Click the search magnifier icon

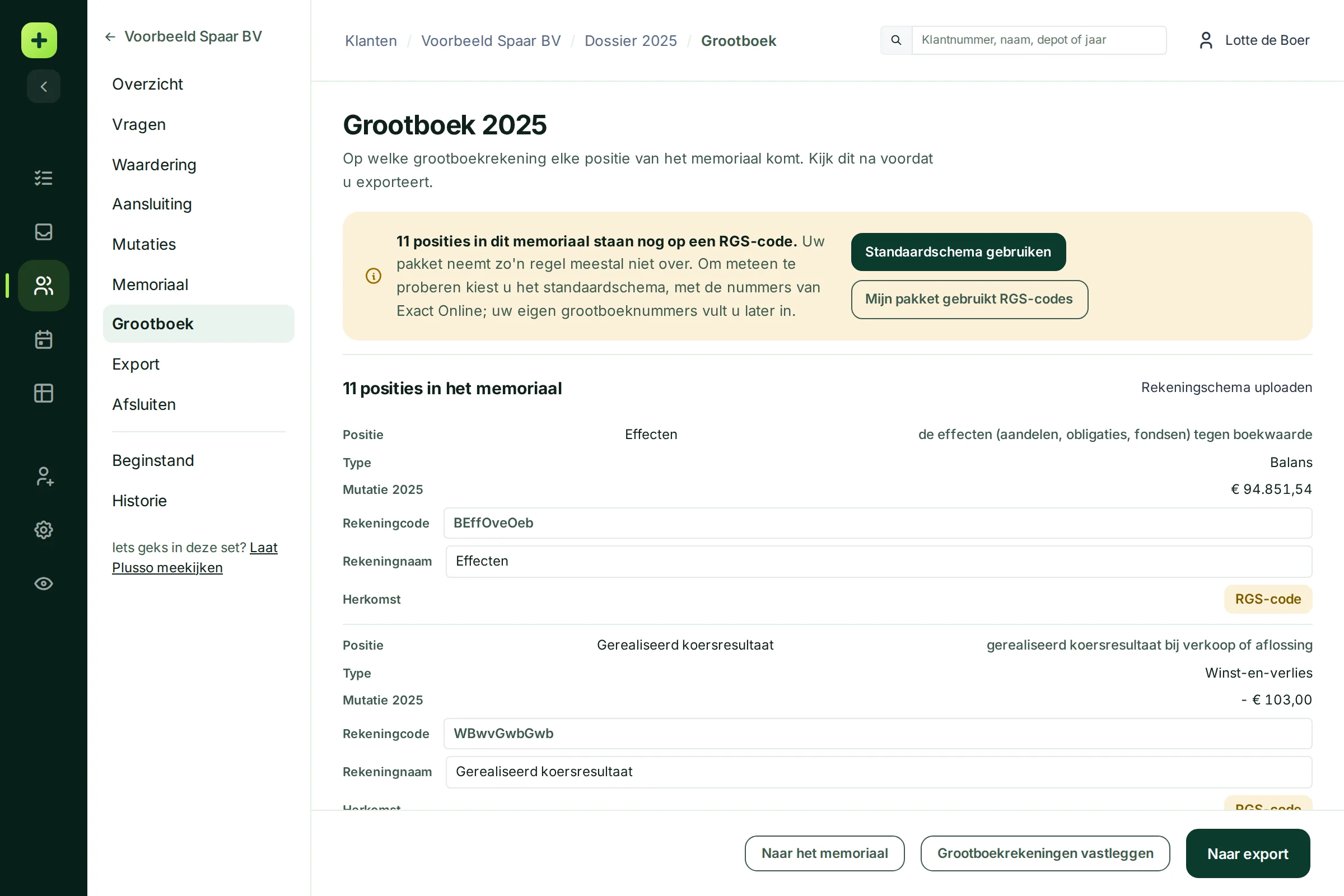coord(896,40)
